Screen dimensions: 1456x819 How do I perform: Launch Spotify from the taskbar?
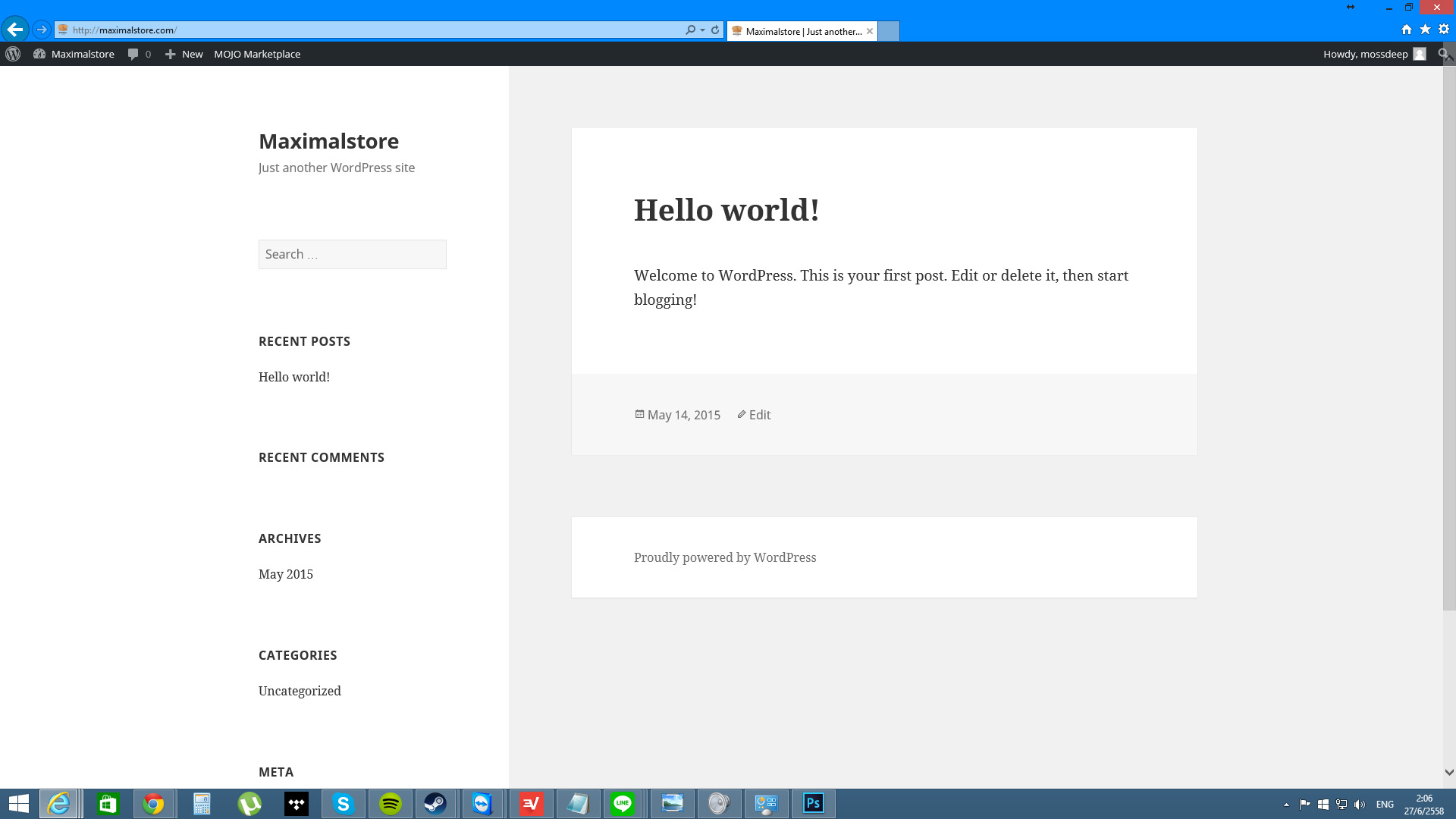[x=390, y=803]
